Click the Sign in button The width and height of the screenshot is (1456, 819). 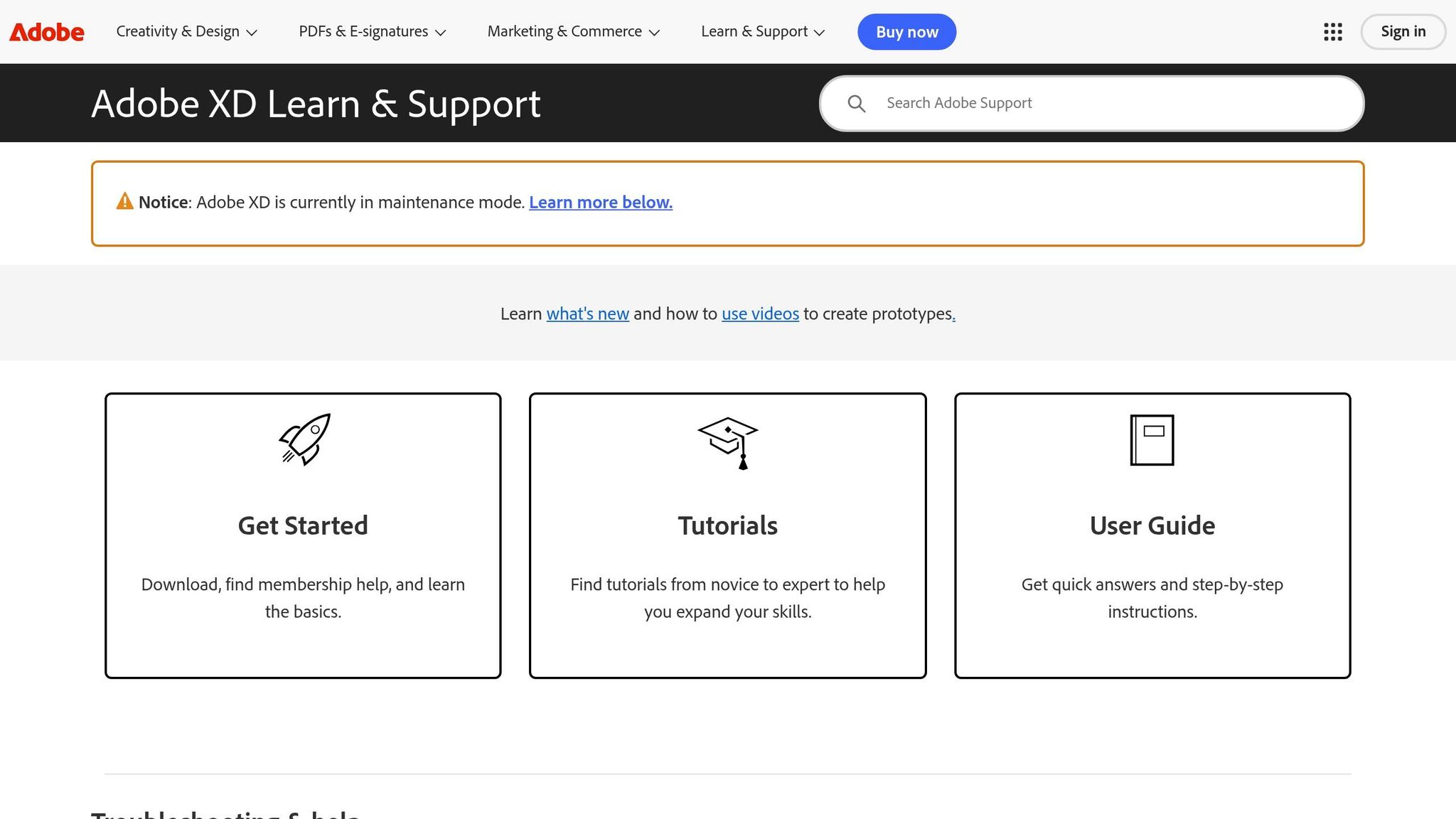click(1403, 32)
